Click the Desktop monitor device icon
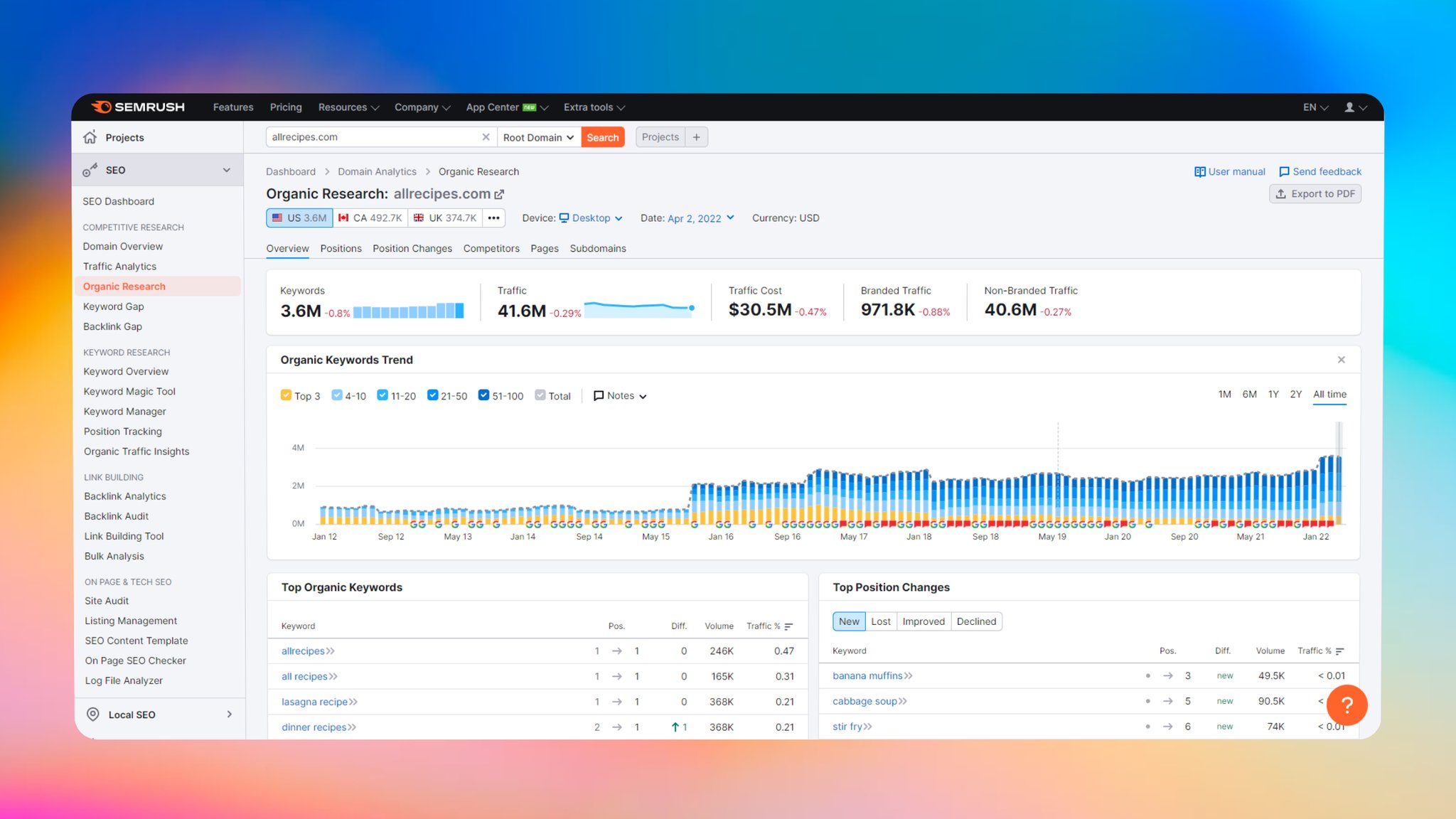1456x819 pixels. [x=564, y=218]
